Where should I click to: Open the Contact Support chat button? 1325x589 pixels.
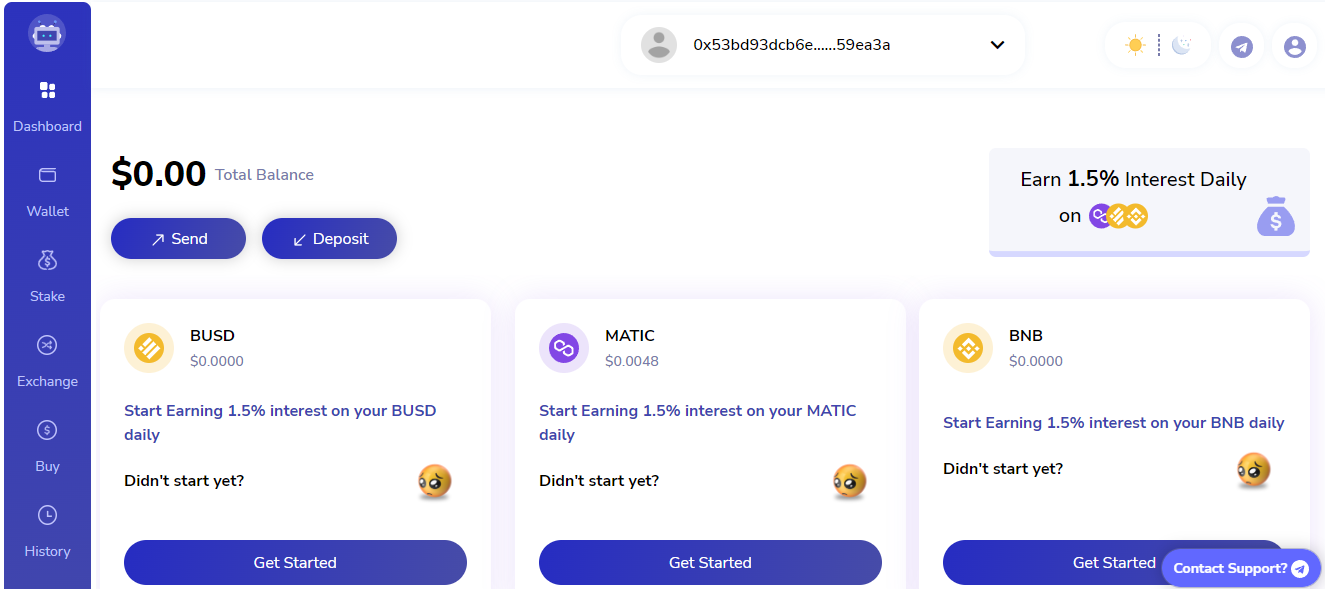click(1241, 568)
